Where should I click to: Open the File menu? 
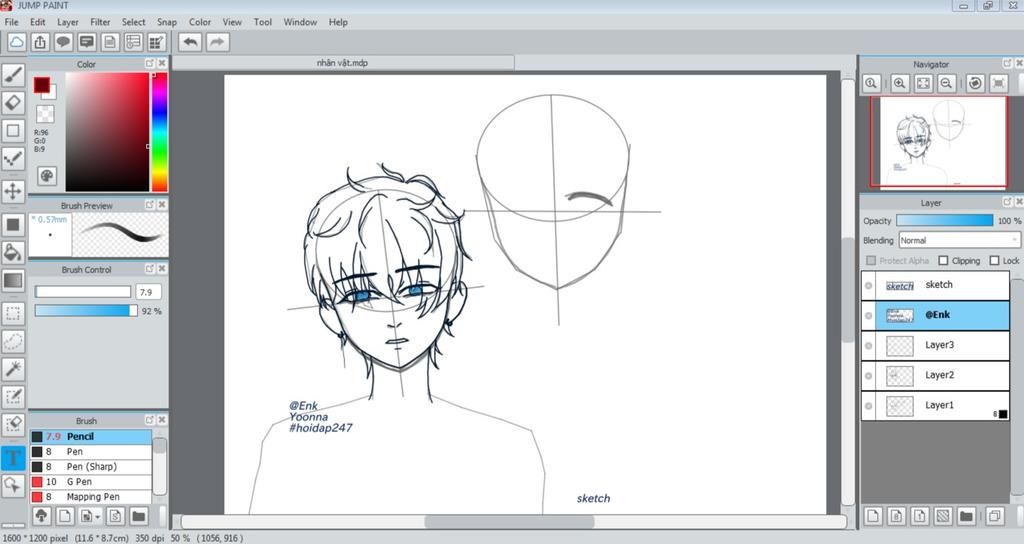coord(11,22)
